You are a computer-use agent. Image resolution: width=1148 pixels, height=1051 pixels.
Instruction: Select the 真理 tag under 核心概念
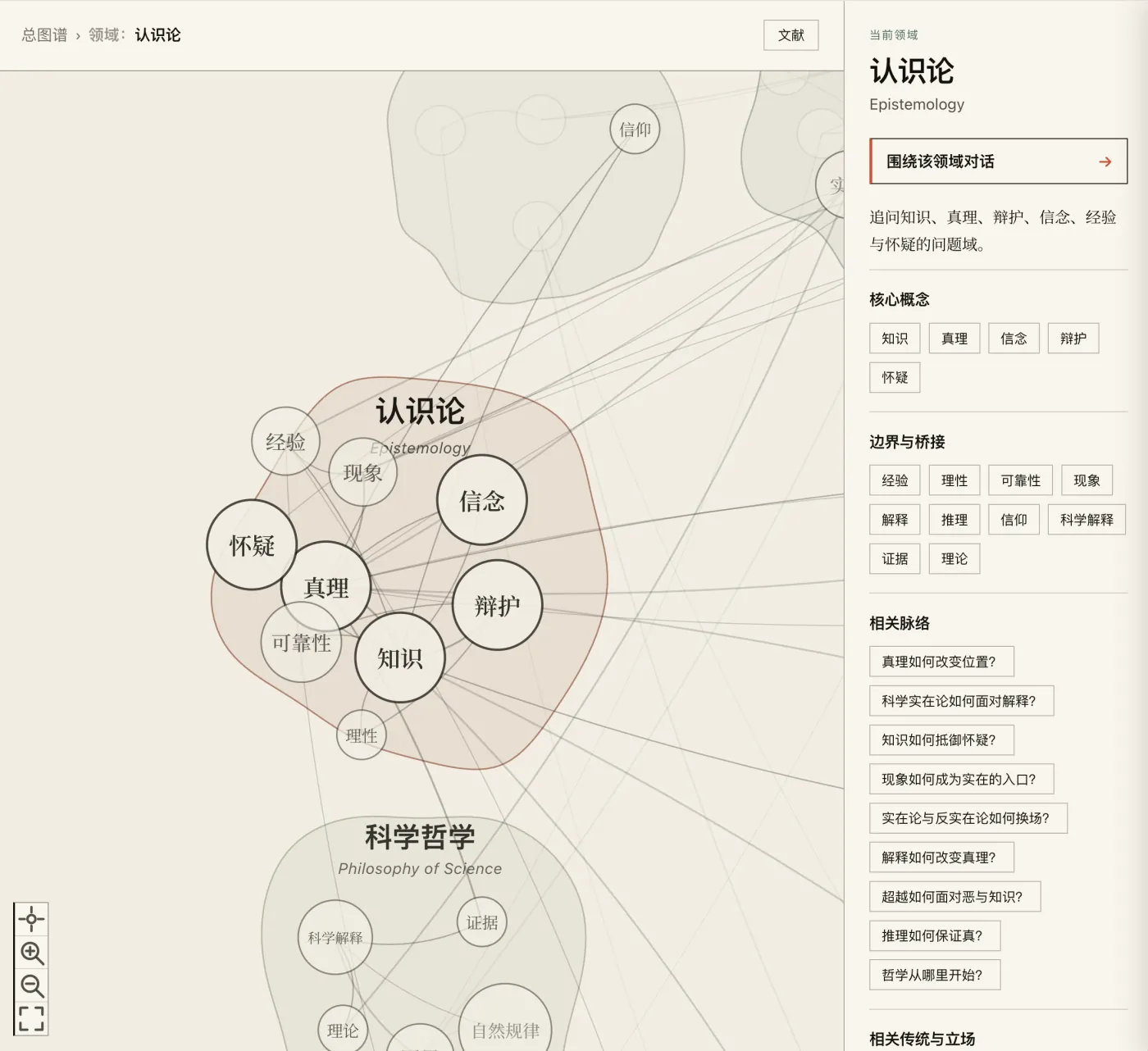954,339
